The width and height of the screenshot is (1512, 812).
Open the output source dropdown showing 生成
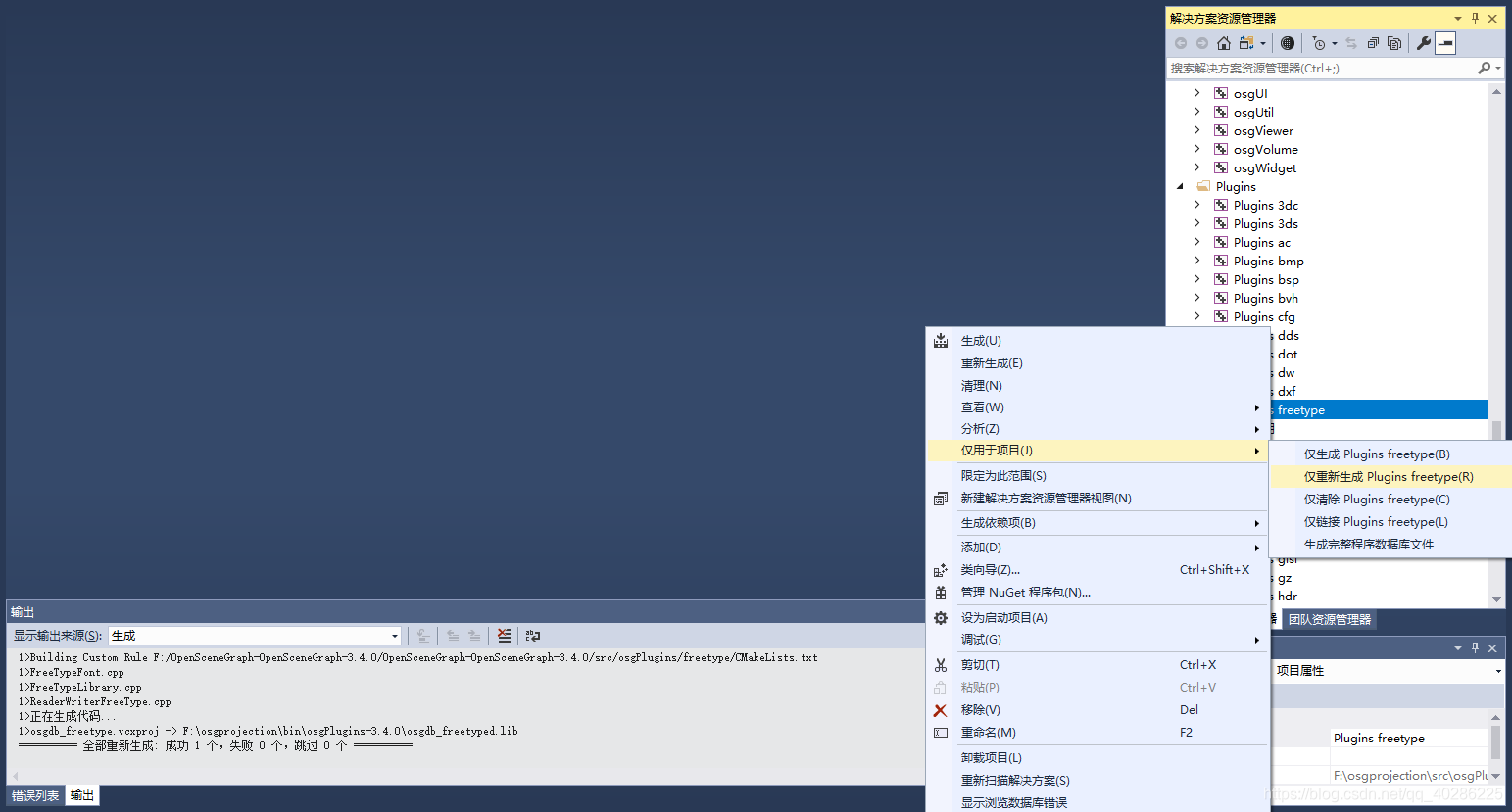pyautogui.click(x=255, y=636)
